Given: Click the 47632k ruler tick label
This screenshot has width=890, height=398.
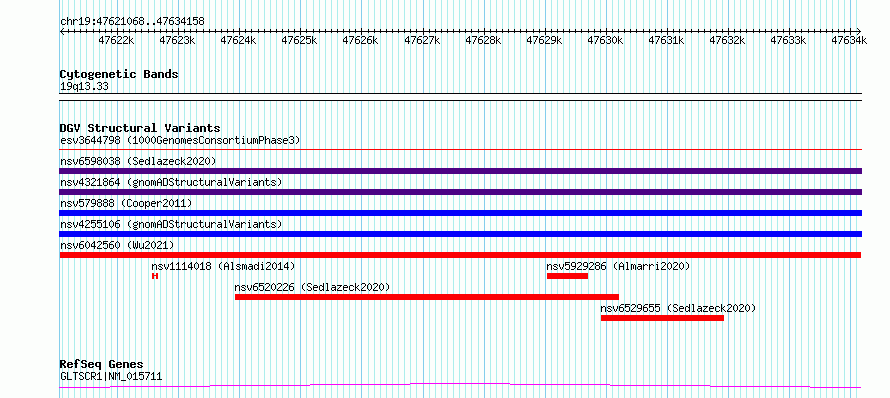Looking at the screenshot, I should click(727, 40).
